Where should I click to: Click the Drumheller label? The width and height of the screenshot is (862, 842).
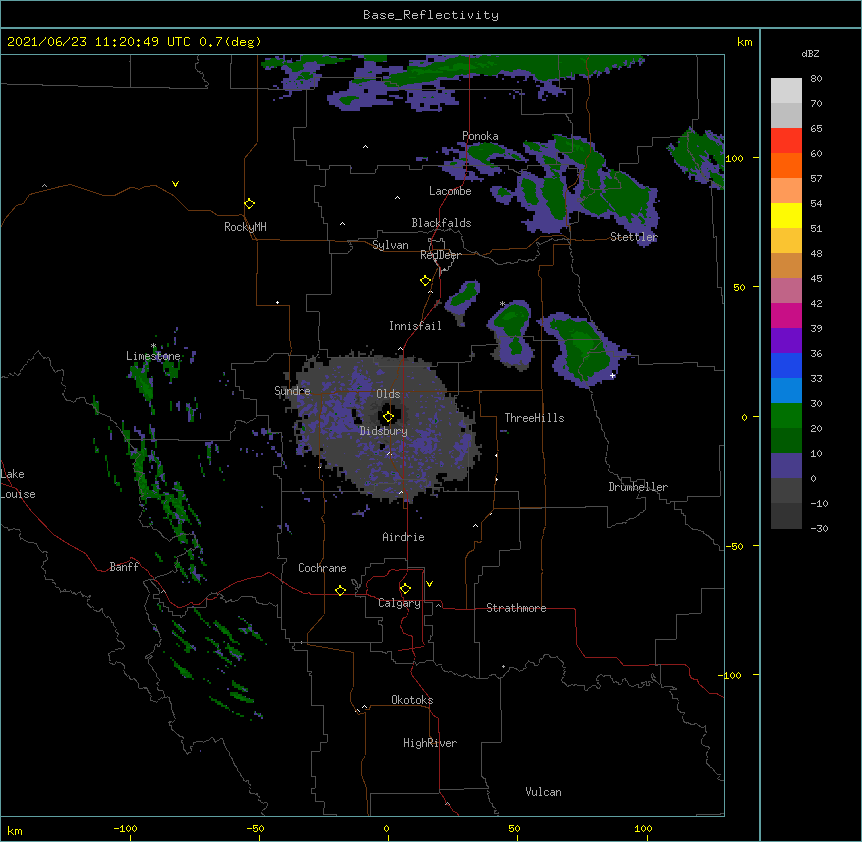pyautogui.click(x=638, y=487)
